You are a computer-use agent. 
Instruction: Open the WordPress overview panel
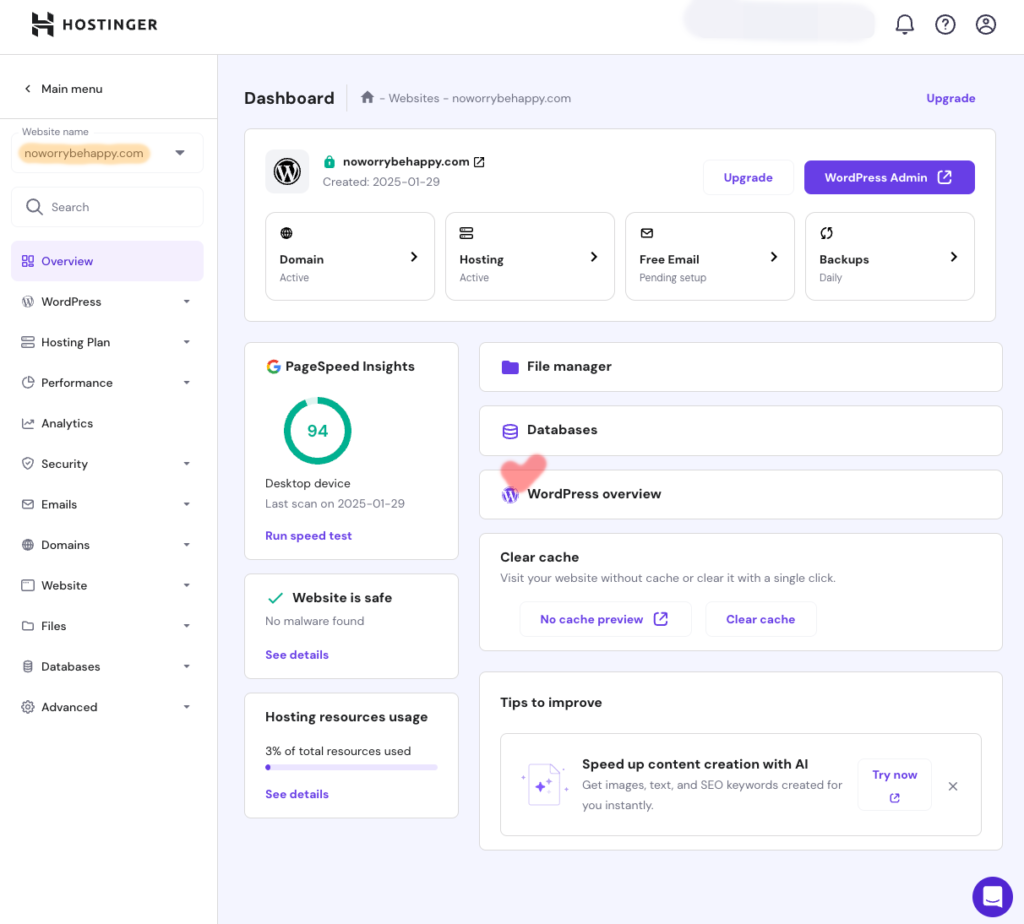[x=740, y=494]
